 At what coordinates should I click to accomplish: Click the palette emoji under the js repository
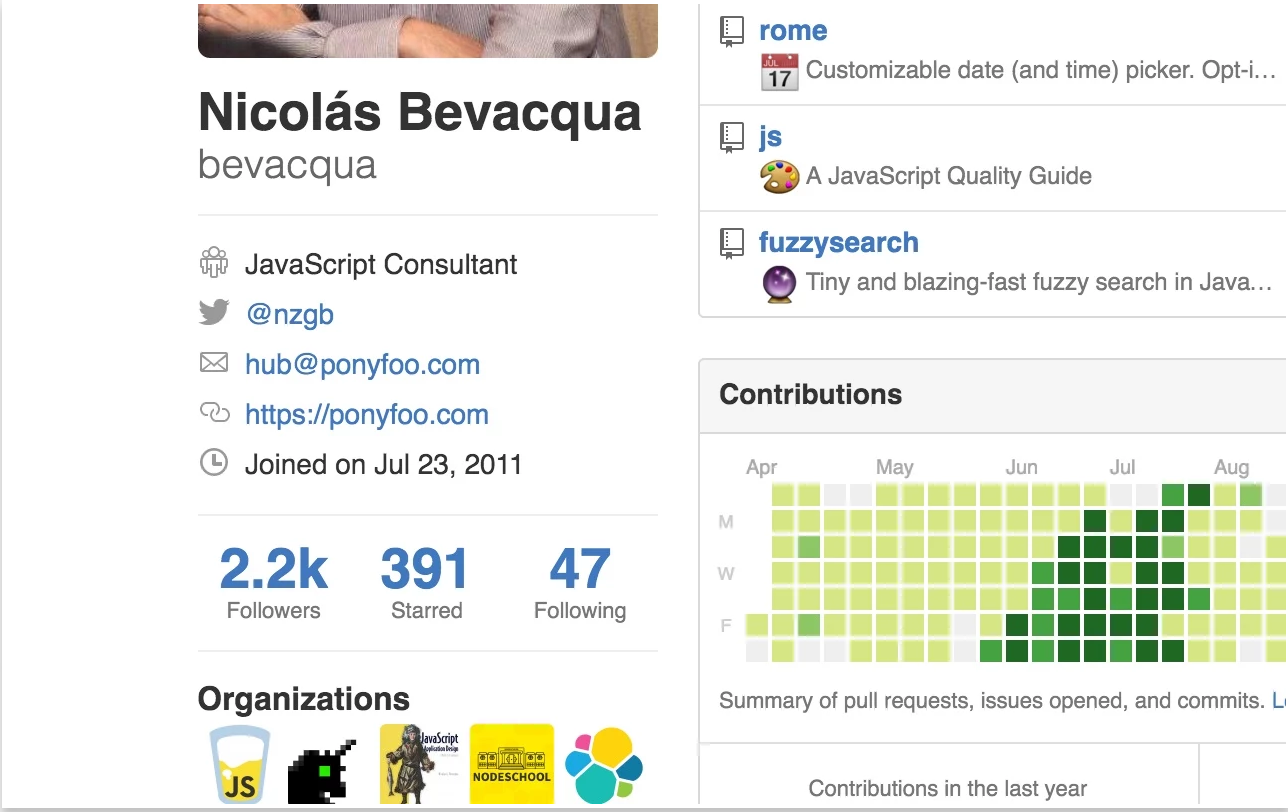click(x=778, y=176)
